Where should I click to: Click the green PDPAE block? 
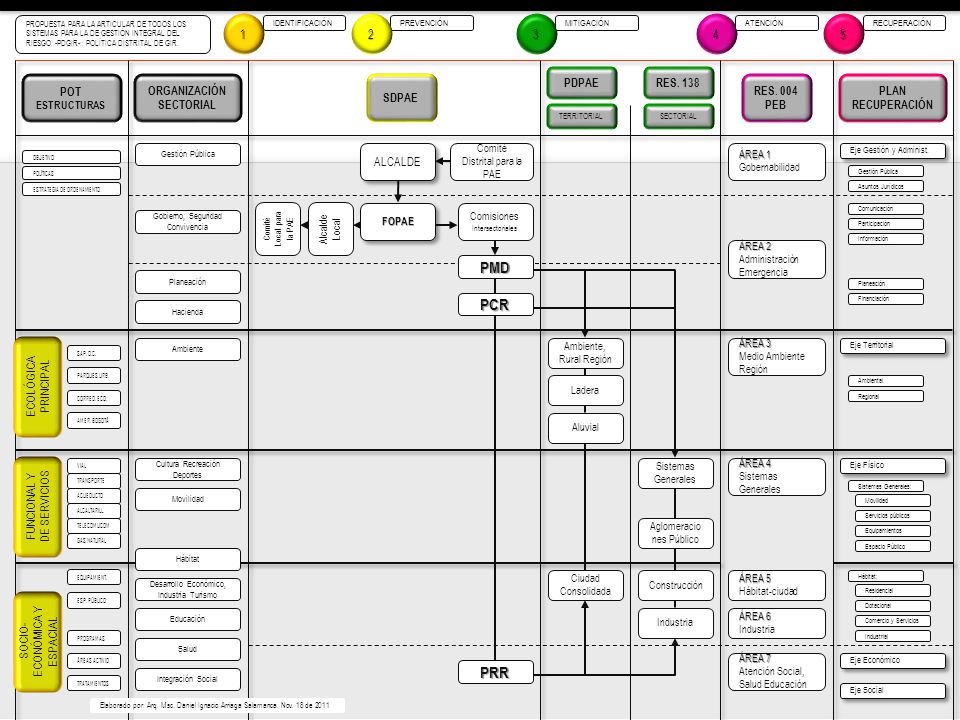click(x=582, y=83)
